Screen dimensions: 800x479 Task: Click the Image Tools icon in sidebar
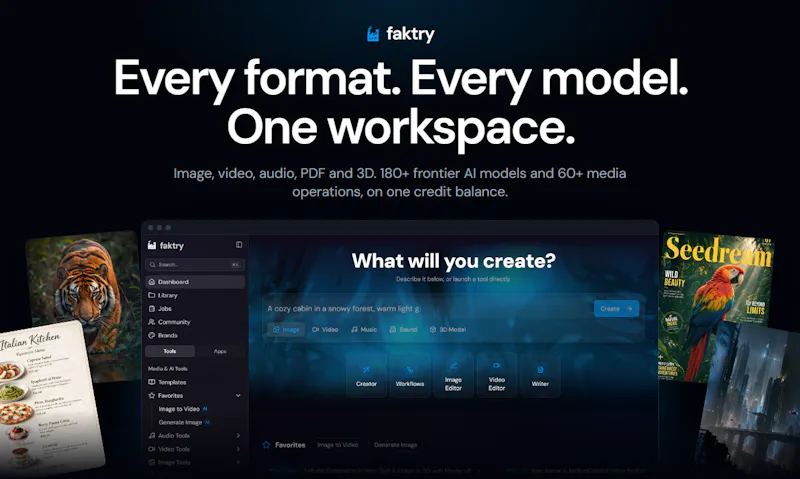point(152,462)
